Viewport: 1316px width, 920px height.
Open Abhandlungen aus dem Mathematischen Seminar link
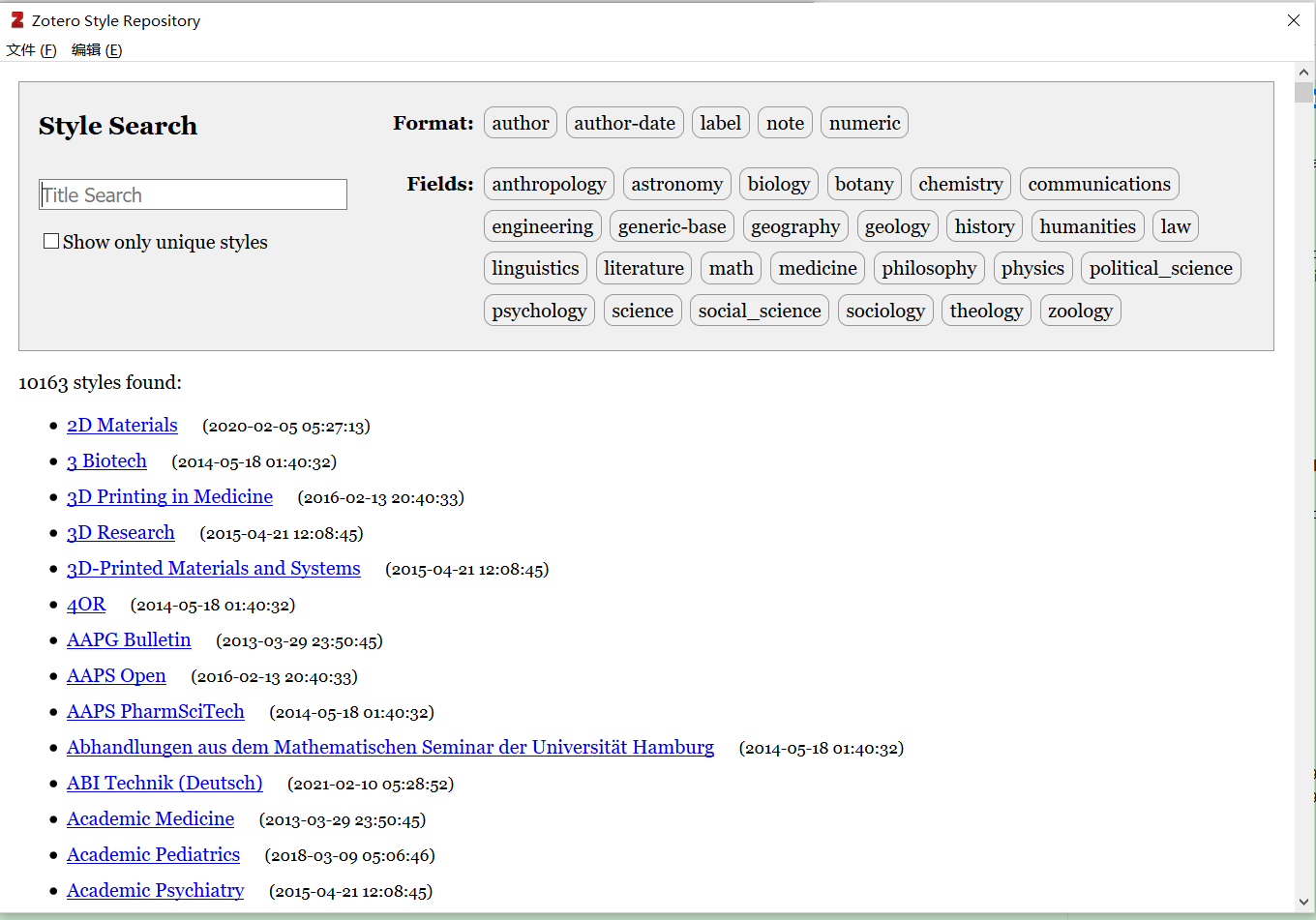click(390, 748)
